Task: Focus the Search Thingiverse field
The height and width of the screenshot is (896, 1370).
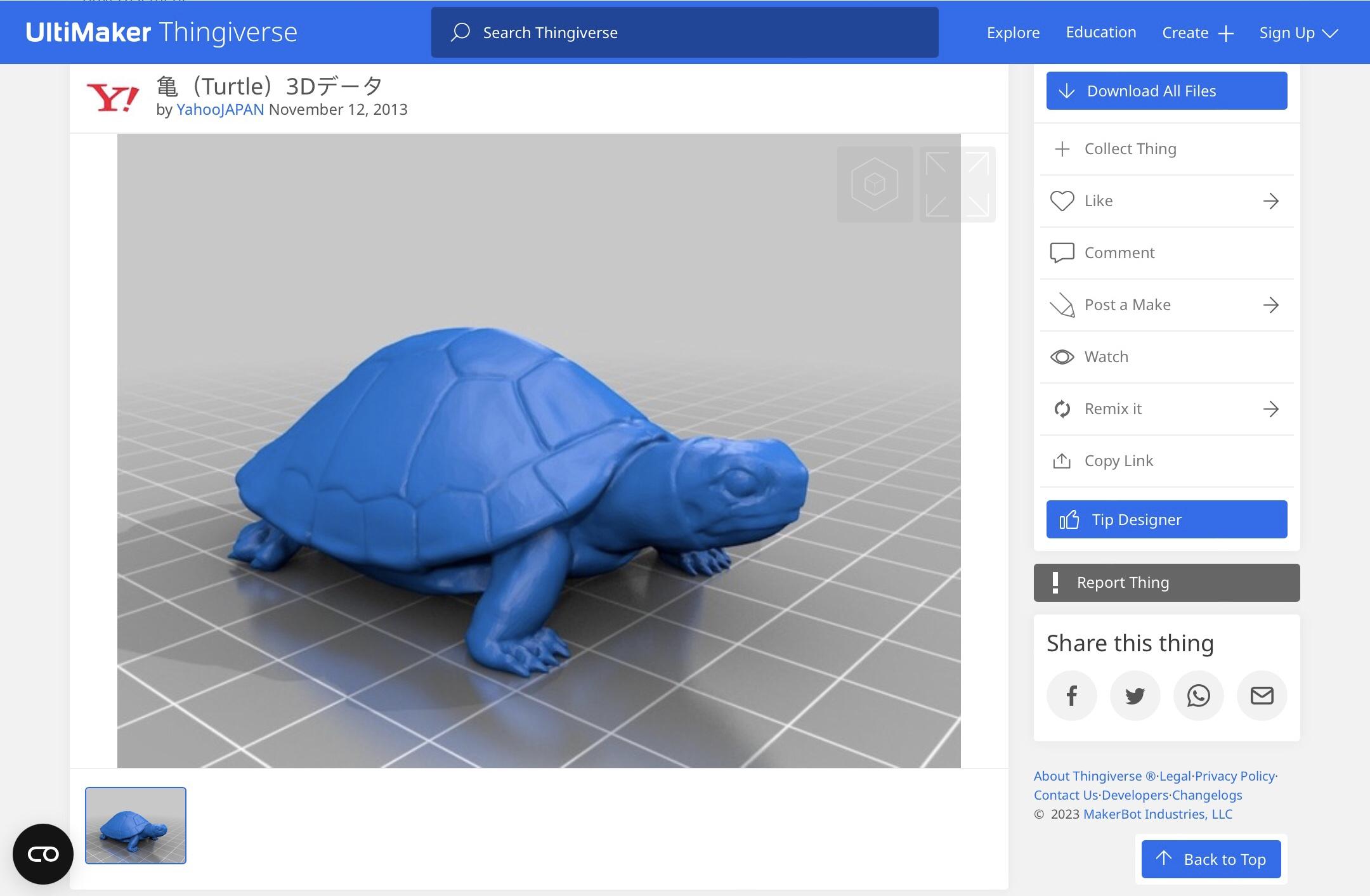Action: coord(685,32)
